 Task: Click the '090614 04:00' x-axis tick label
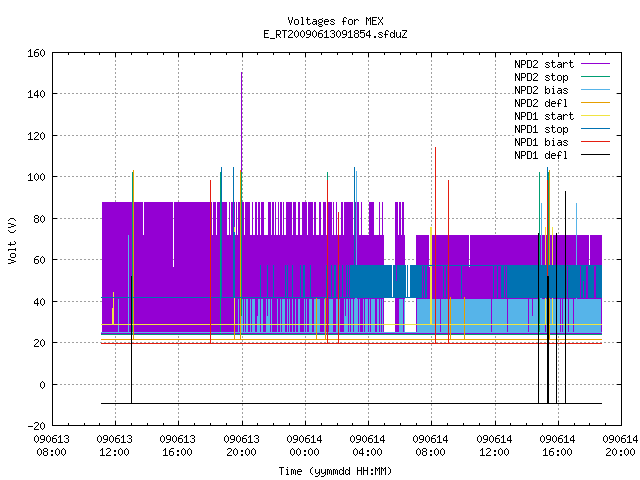(367, 446)
